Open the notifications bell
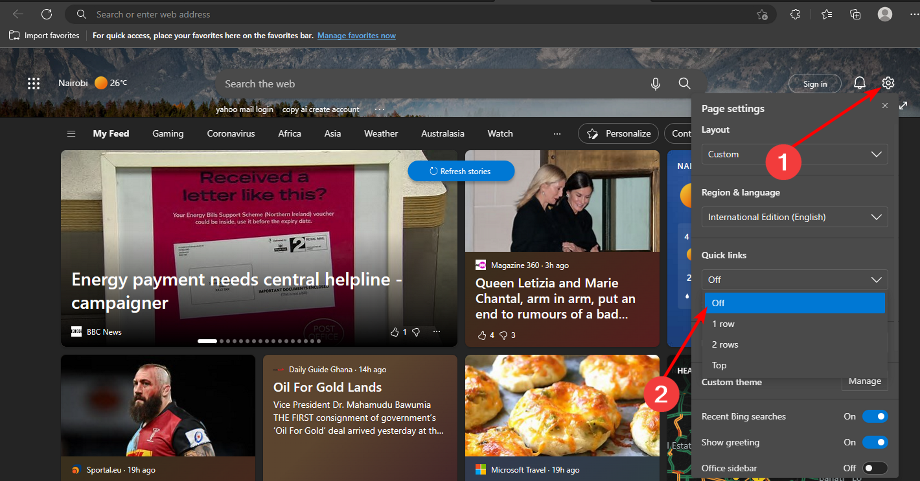Screen dimensions: 920x481 pyautogui.click(x=860, y=83)
